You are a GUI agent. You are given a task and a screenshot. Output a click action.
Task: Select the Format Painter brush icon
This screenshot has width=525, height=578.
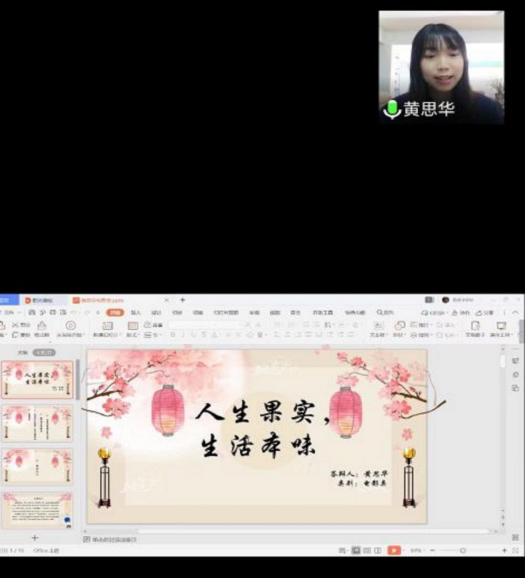coord(42,325)
